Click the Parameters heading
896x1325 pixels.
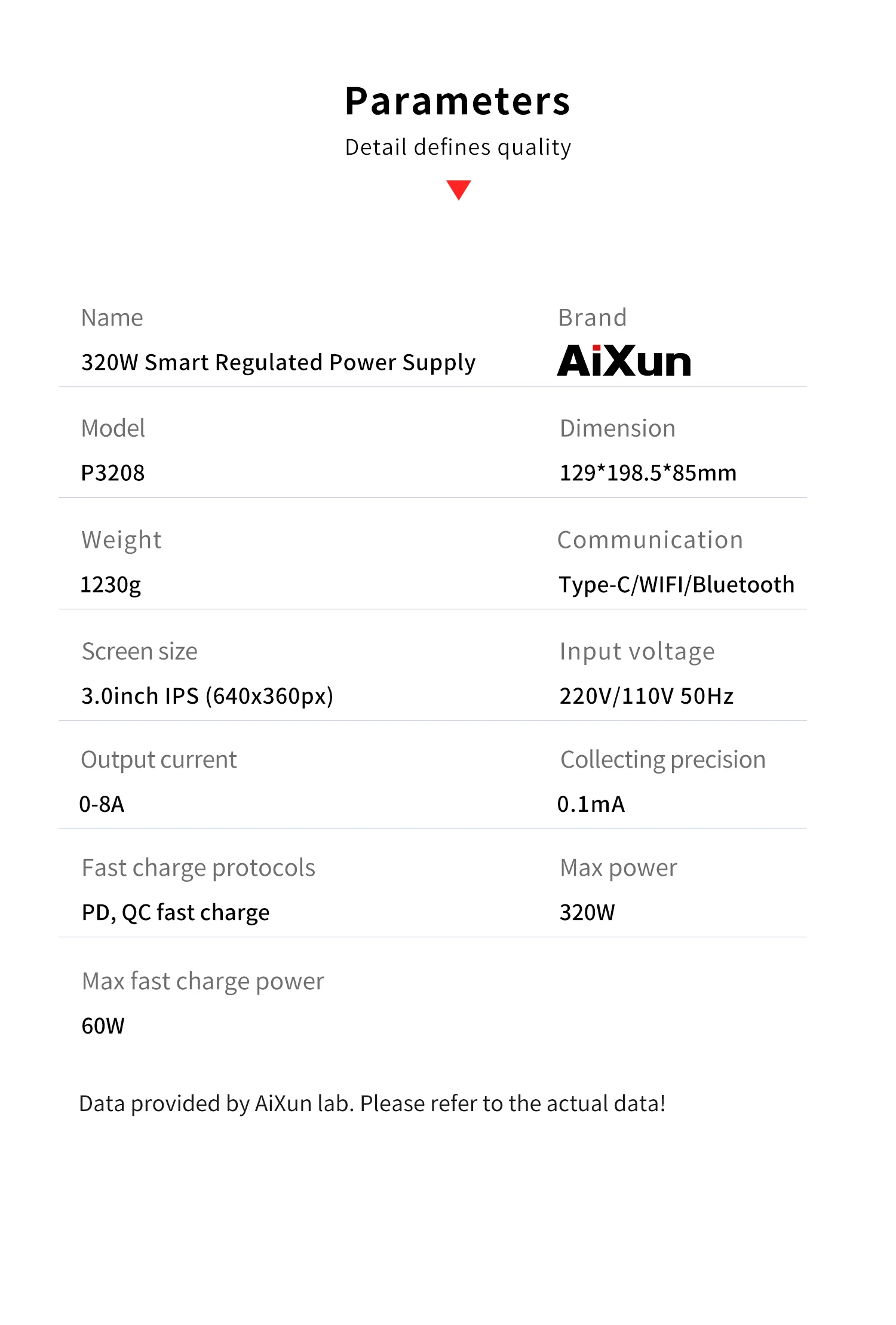[x=458, y=101]
